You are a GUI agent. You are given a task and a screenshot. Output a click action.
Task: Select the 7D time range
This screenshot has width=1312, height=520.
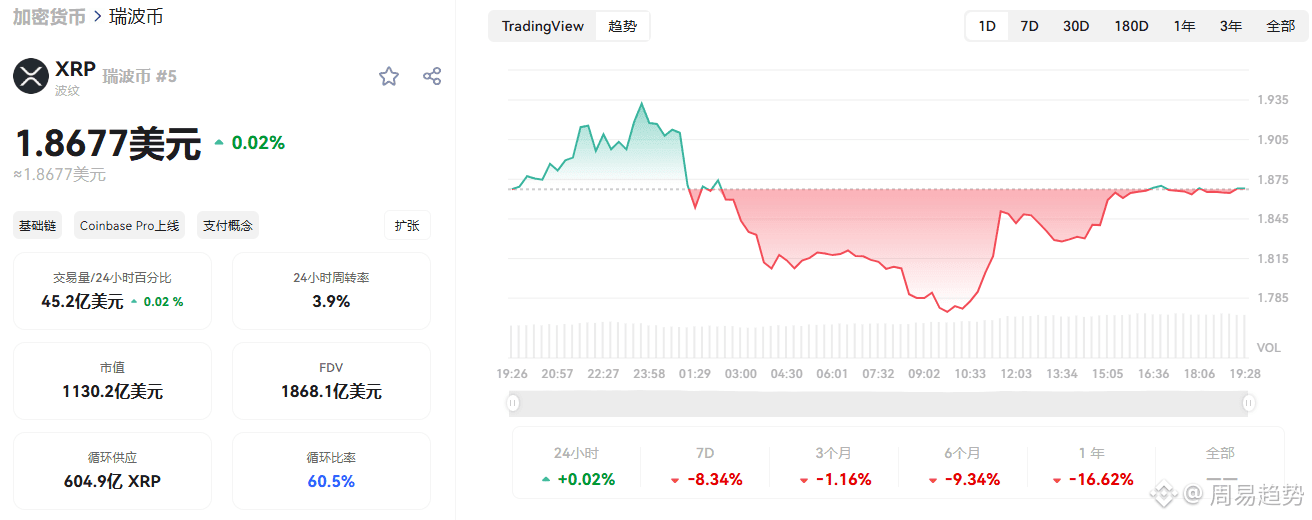(x=1029, y=26)
